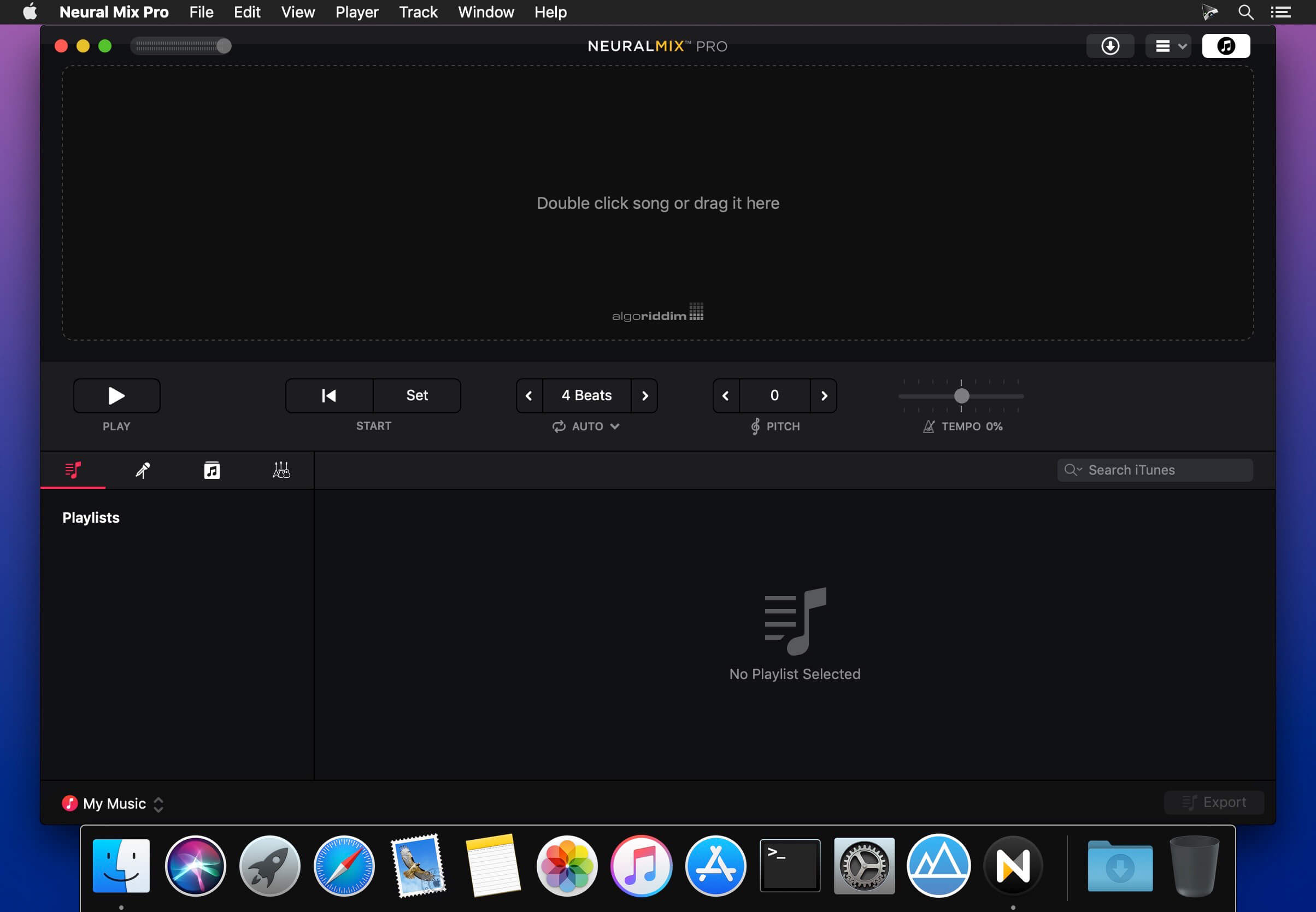This screenshot has height=912, width=1316.
Task: Click the My Music source icon
Action: 70,803
